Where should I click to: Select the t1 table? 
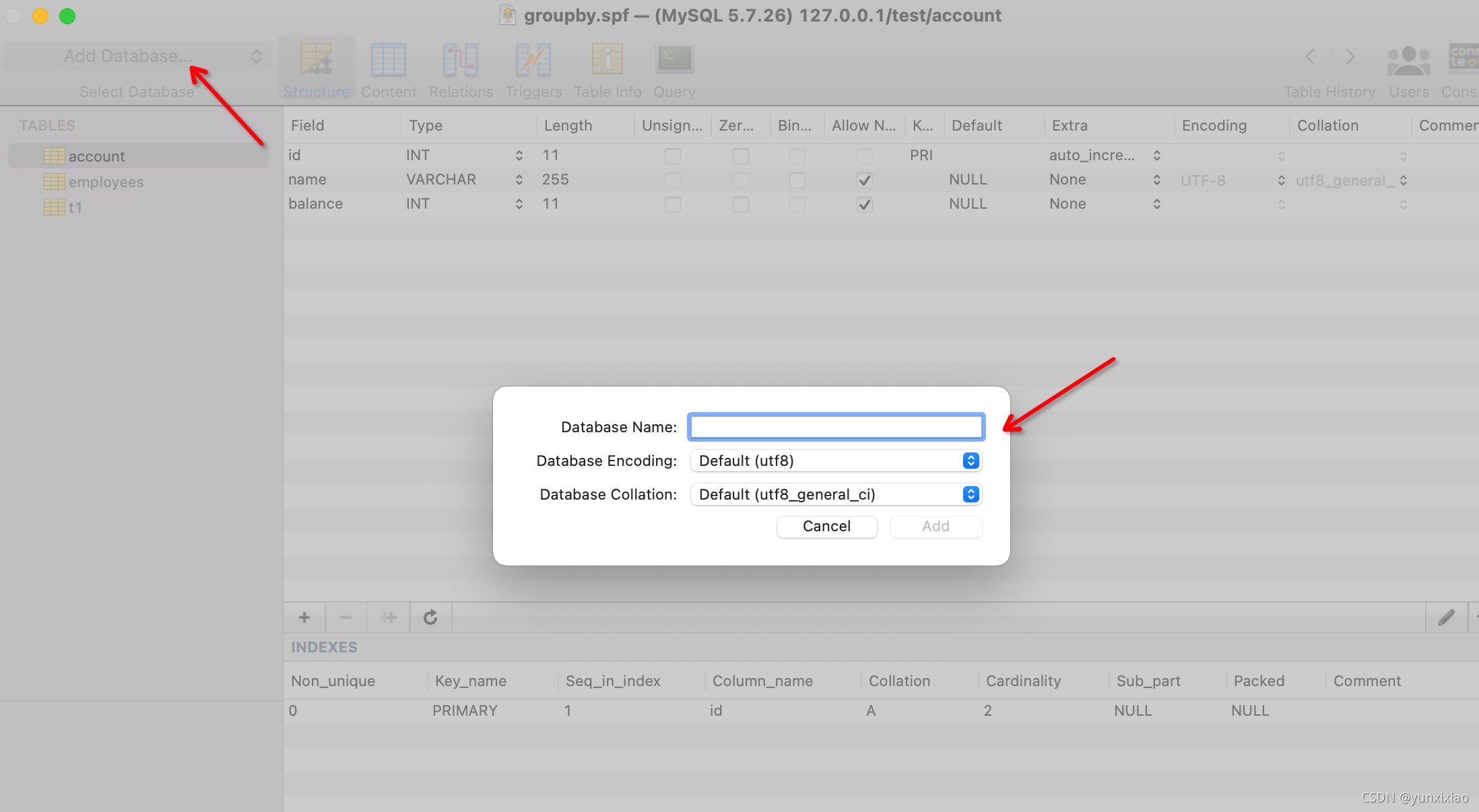pyautogui.click(x=76, y=207)
